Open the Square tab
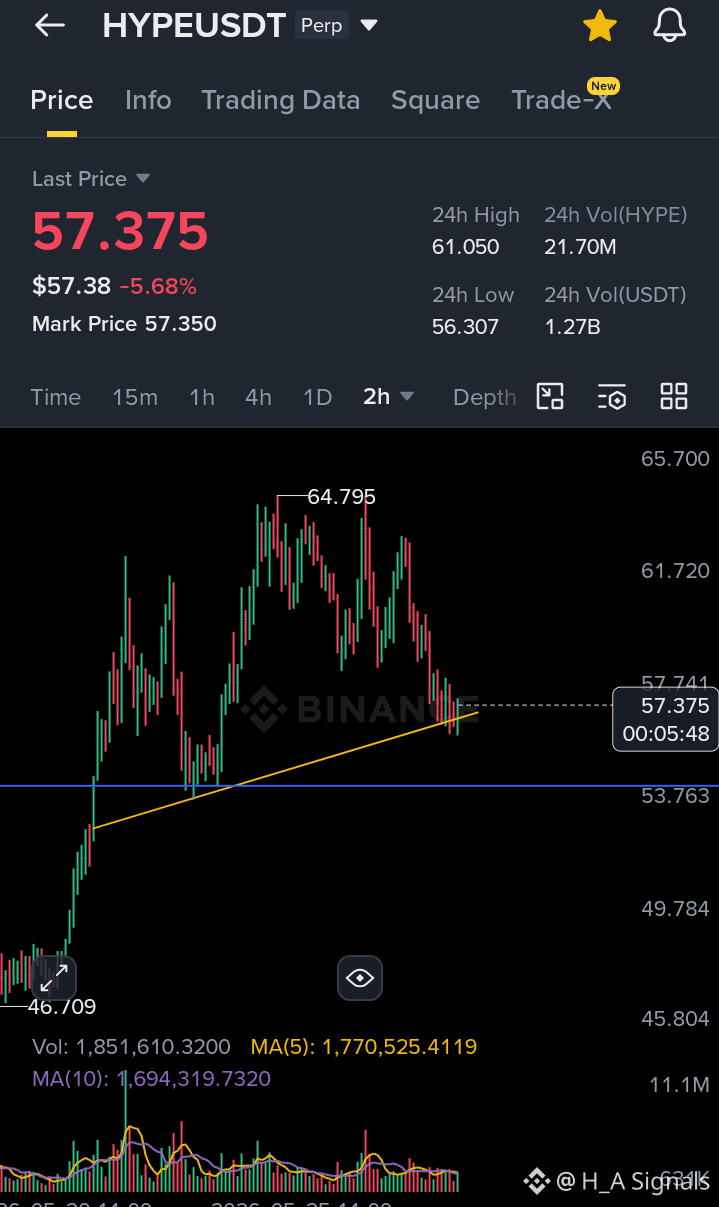This screenshot has width=719, height=1207. pyautogui.click(x=435, y=100)
